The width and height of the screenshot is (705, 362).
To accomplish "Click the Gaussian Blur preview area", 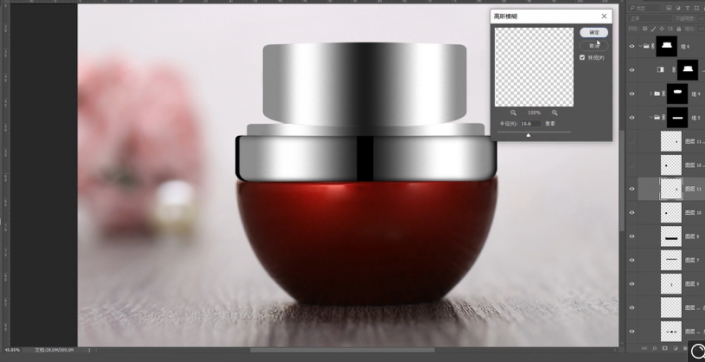I will [534, 67].
